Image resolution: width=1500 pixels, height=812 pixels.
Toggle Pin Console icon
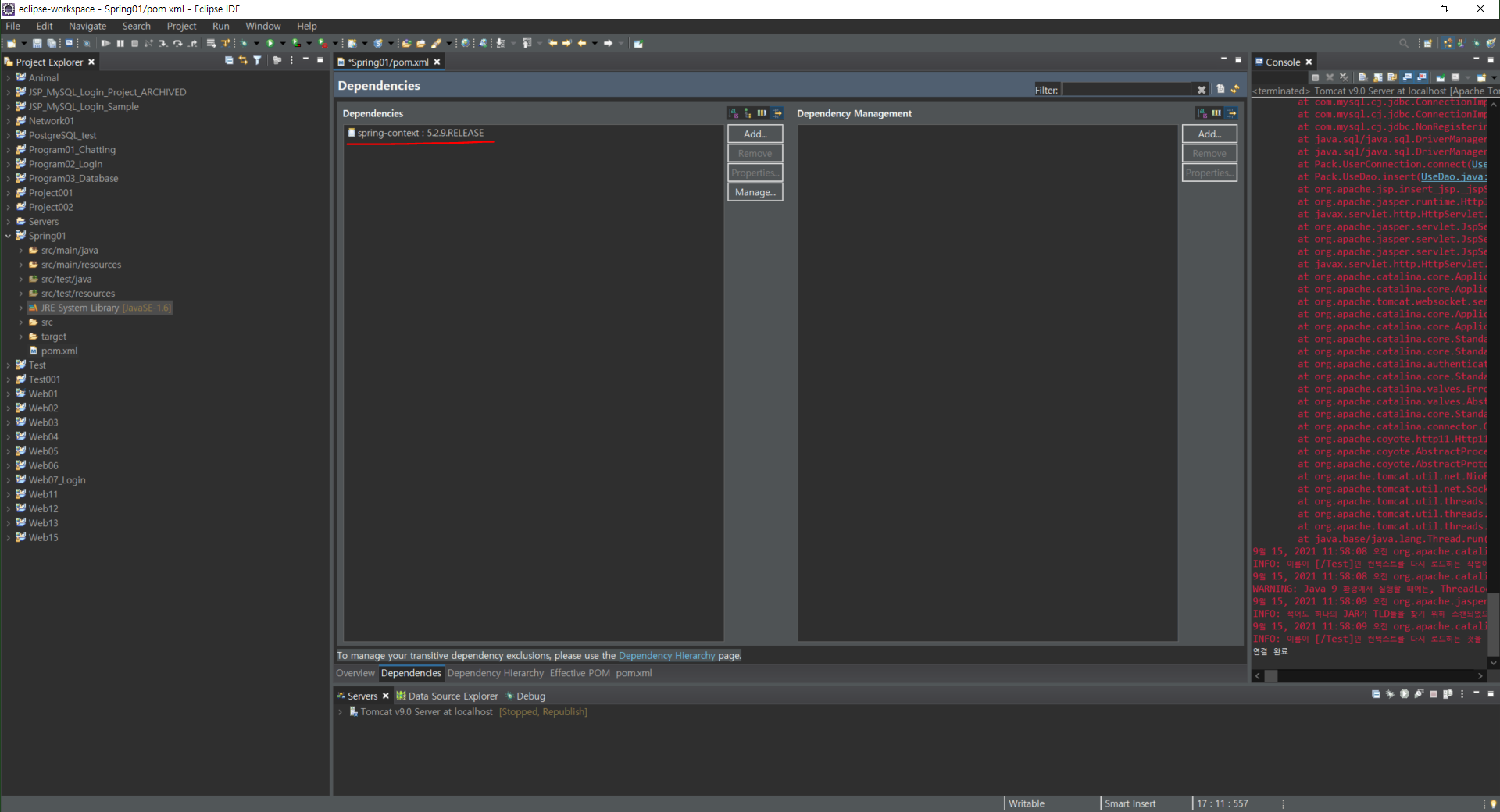click(x=1441, y=77)
